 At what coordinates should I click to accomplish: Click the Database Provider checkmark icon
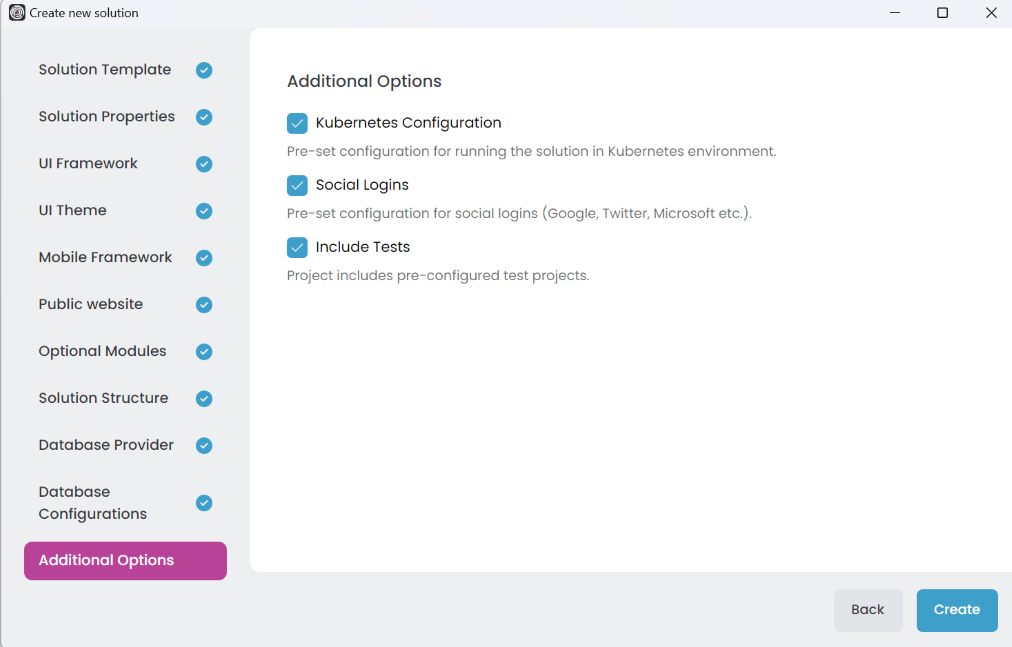click(204, 446)
